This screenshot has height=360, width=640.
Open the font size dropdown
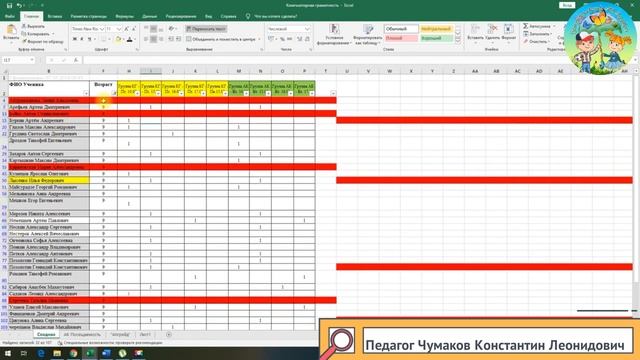point(119,29)
